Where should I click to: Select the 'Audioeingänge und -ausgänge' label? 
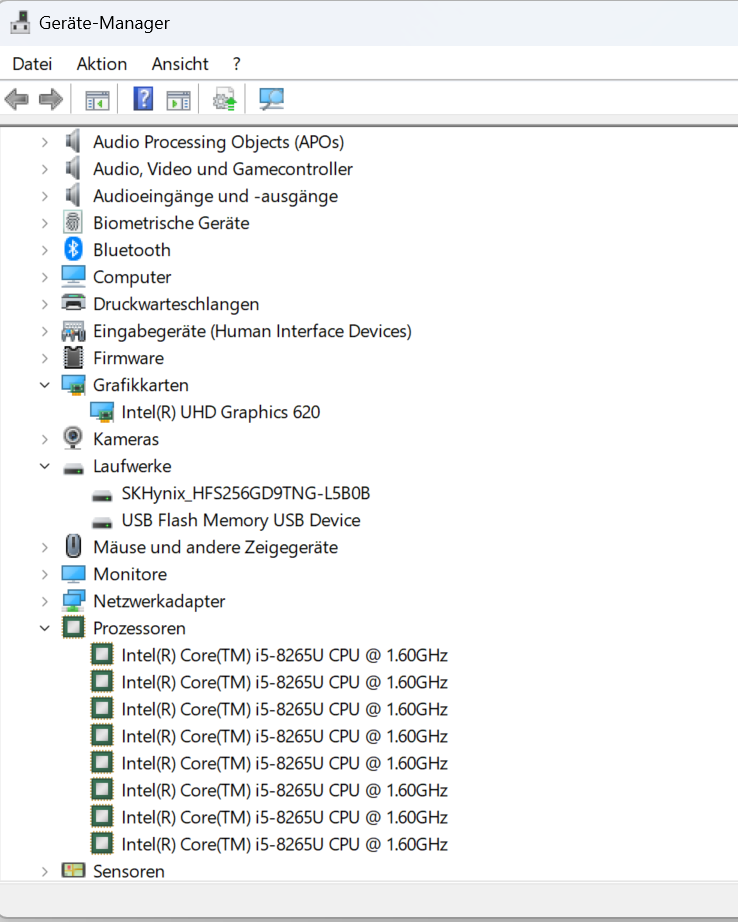click(x=215, y=196)
